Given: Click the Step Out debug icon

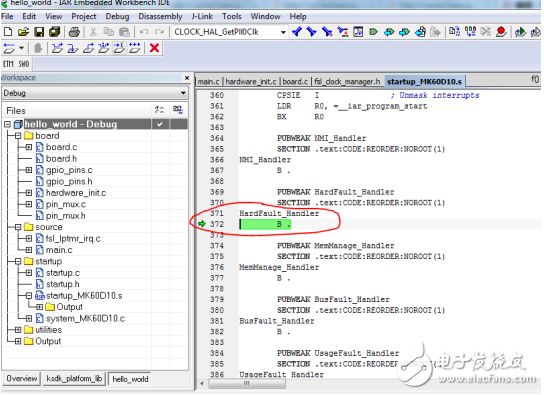Looking at the screenshot, I should (x=88, y=48).
